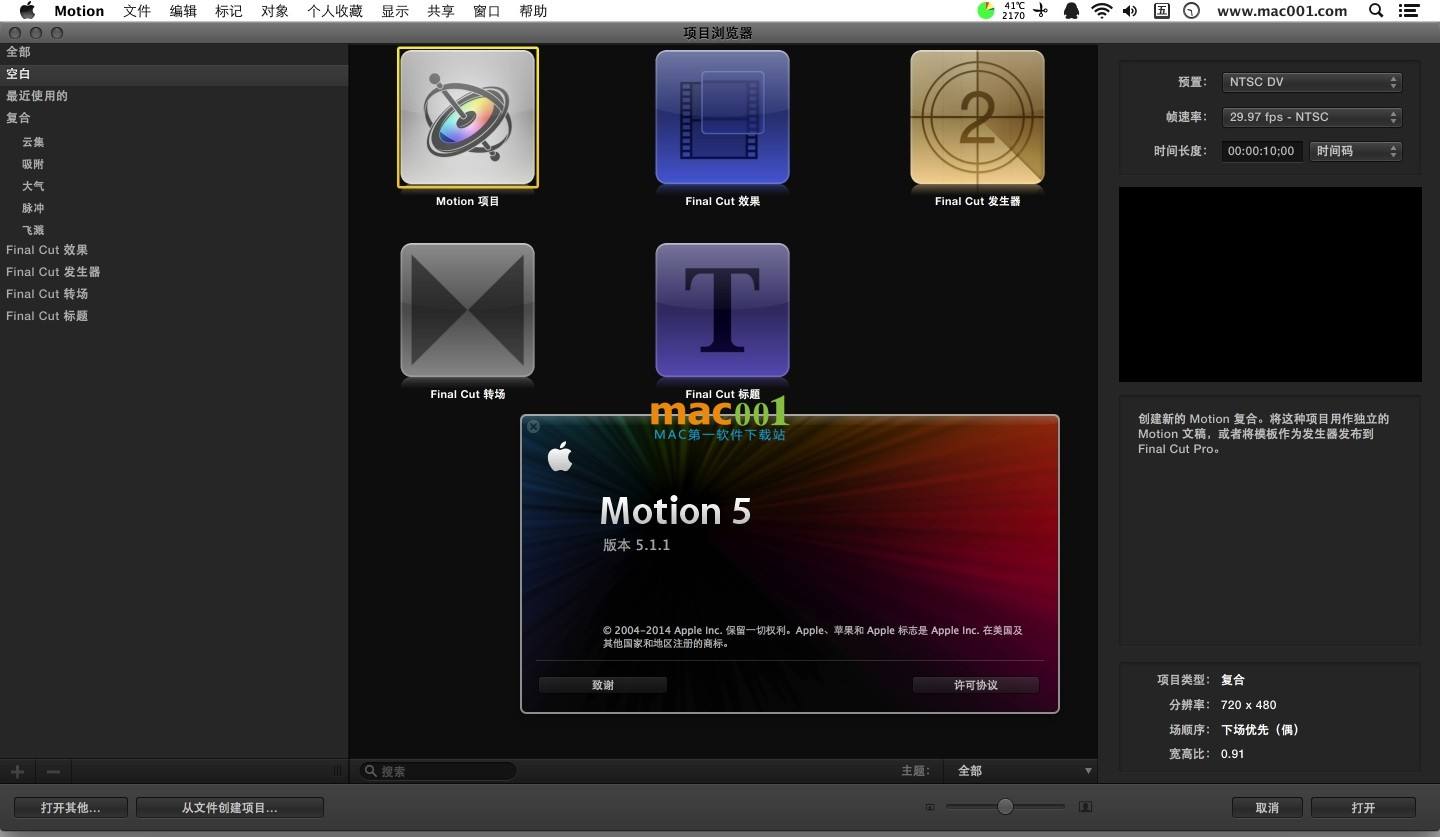Viewport: 1440px width, 837px height.
Task: Click the 致谢 button in About dialog
Action: (x=603, y=685)
